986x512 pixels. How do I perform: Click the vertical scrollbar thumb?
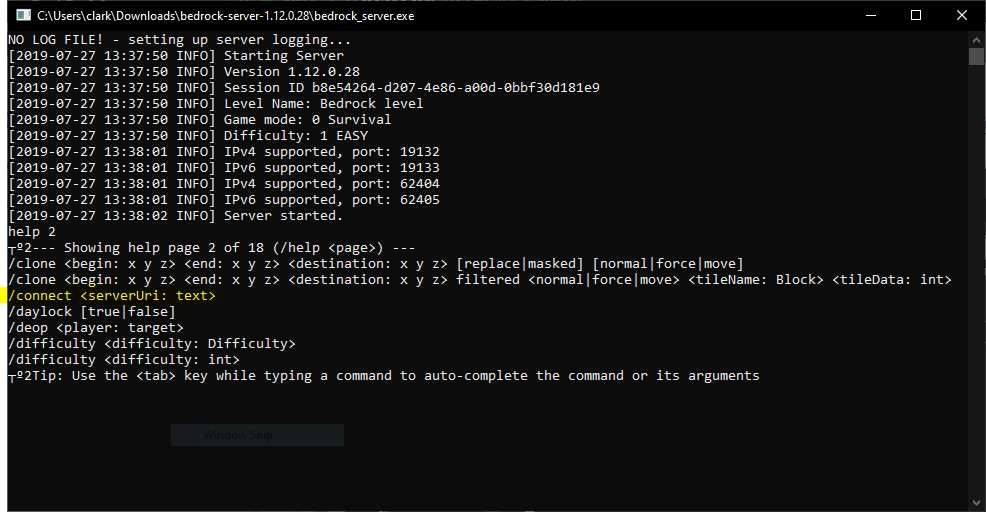point(977,56)
